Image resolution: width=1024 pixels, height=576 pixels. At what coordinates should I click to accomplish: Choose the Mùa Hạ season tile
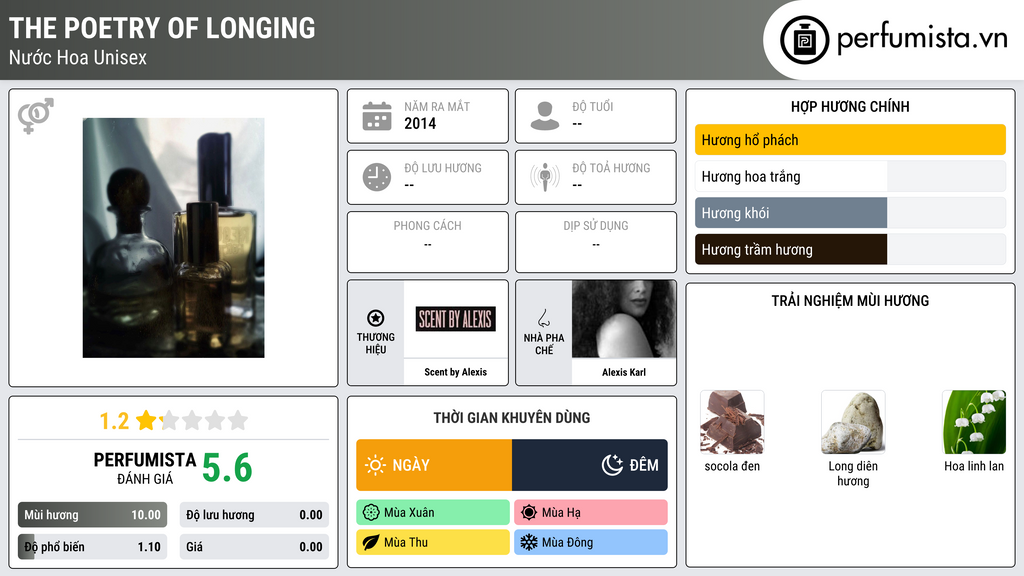591,513
